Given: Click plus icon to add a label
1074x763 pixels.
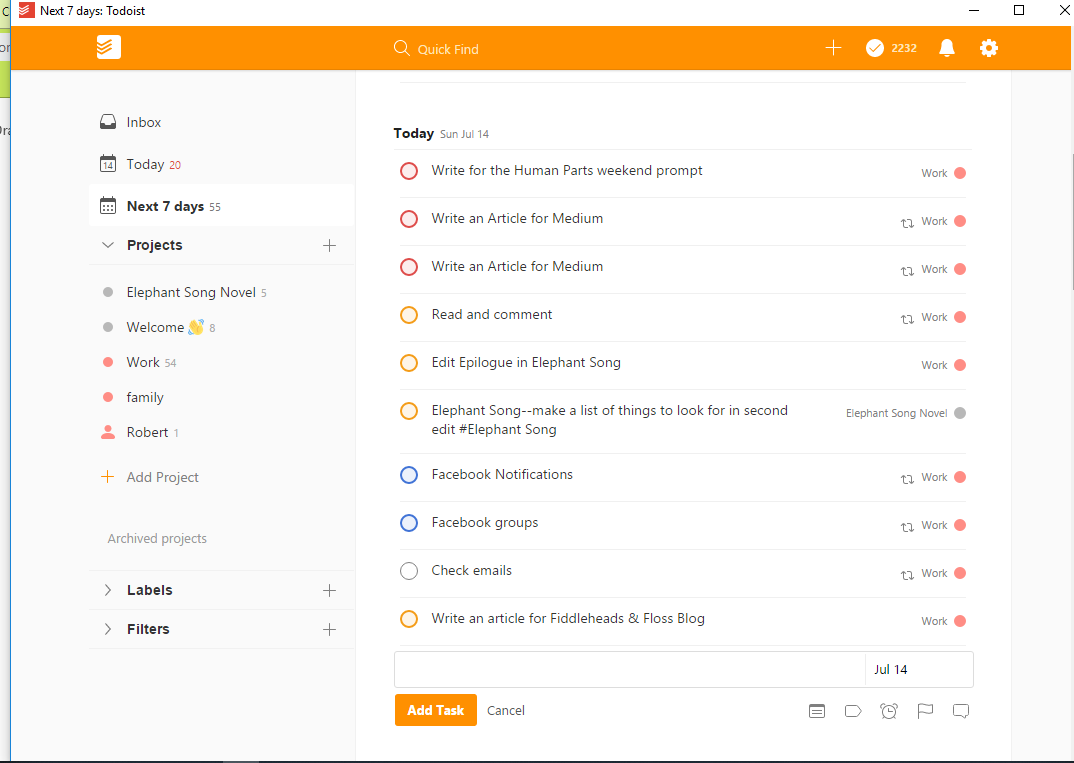Looking at the screenshot, I should click(329, 590).
